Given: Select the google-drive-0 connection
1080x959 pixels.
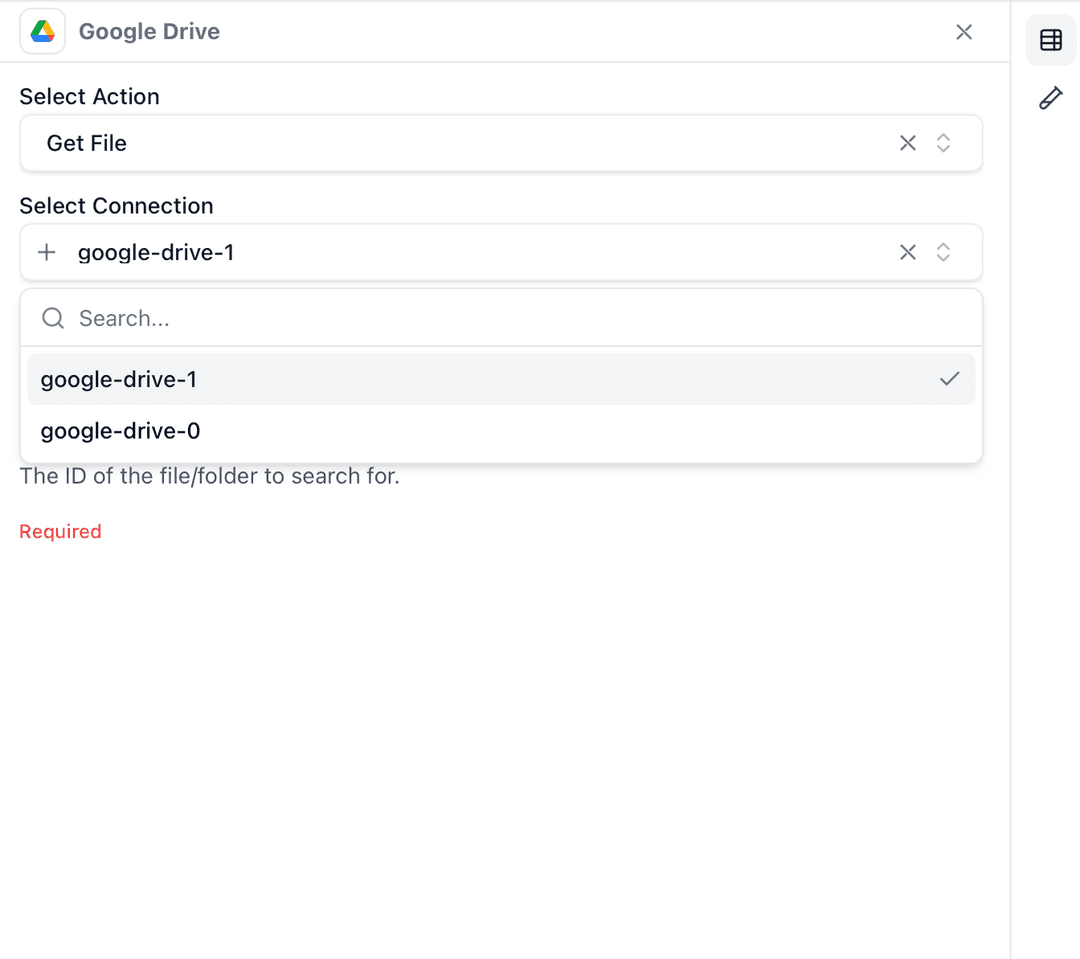Looking at the screenshot, I should tap(119, 431).
